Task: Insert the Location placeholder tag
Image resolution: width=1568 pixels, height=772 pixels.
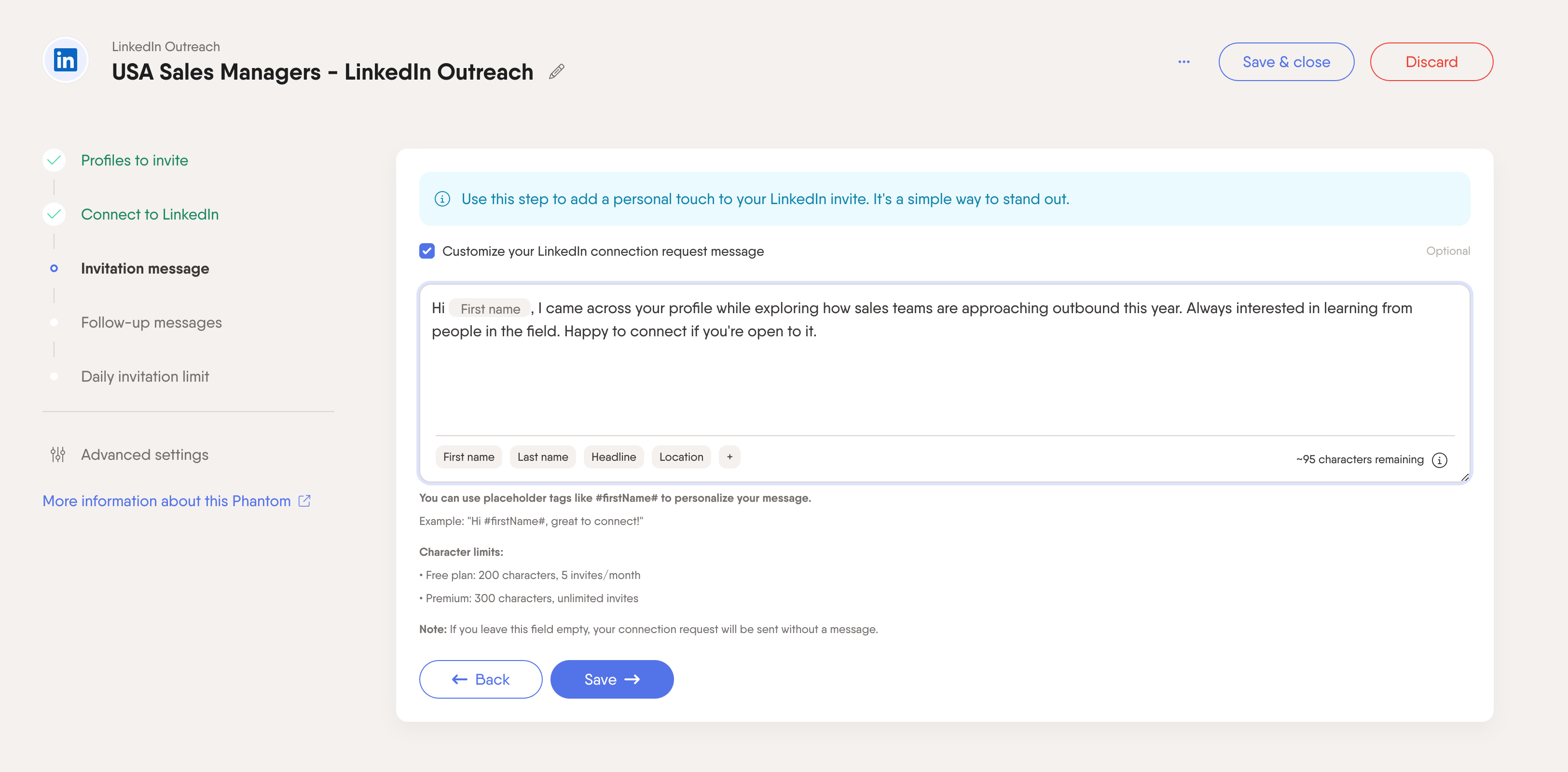Action: (x=681, y=456)
